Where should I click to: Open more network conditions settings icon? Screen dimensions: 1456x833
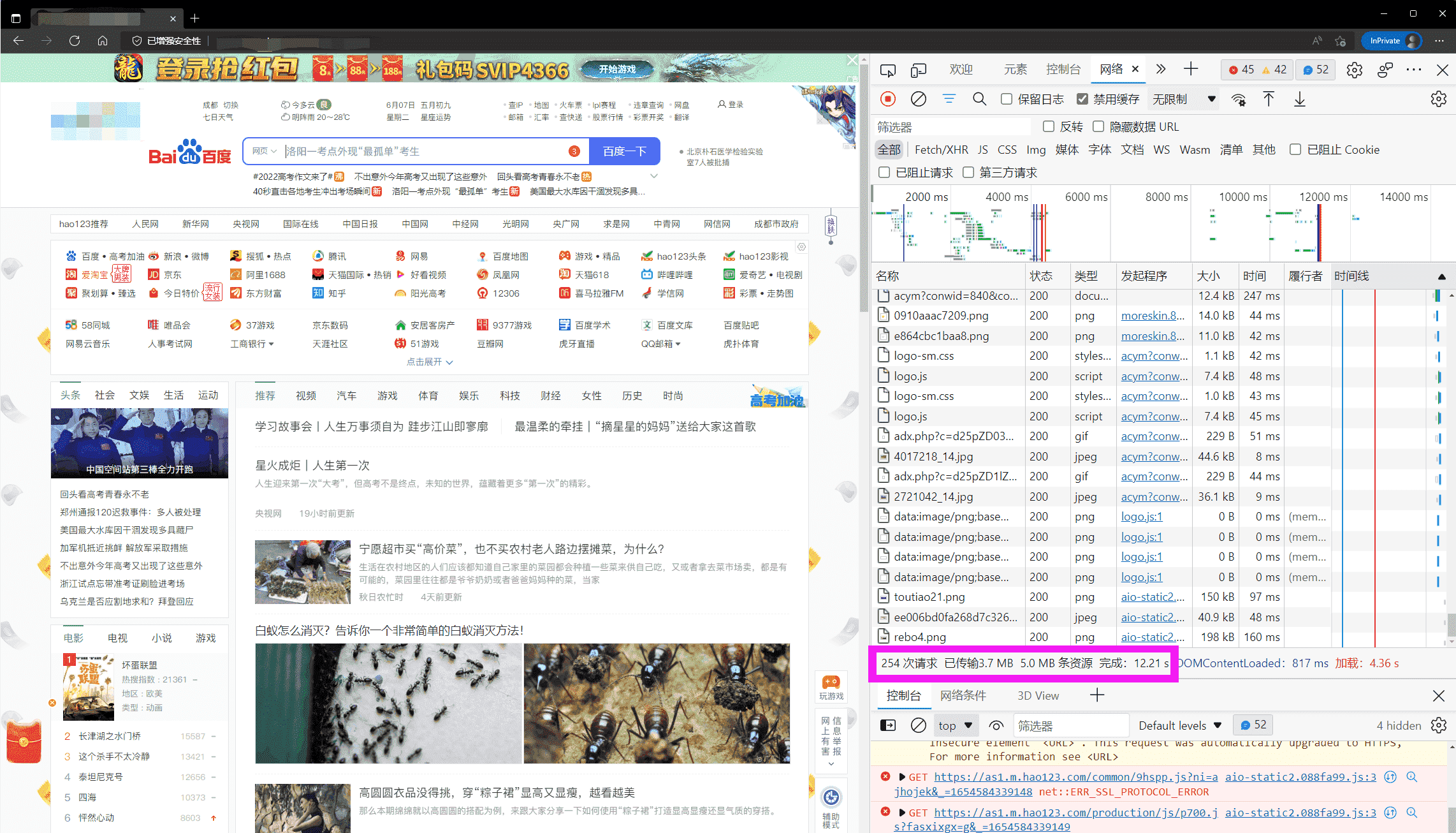coord(1239,100)
